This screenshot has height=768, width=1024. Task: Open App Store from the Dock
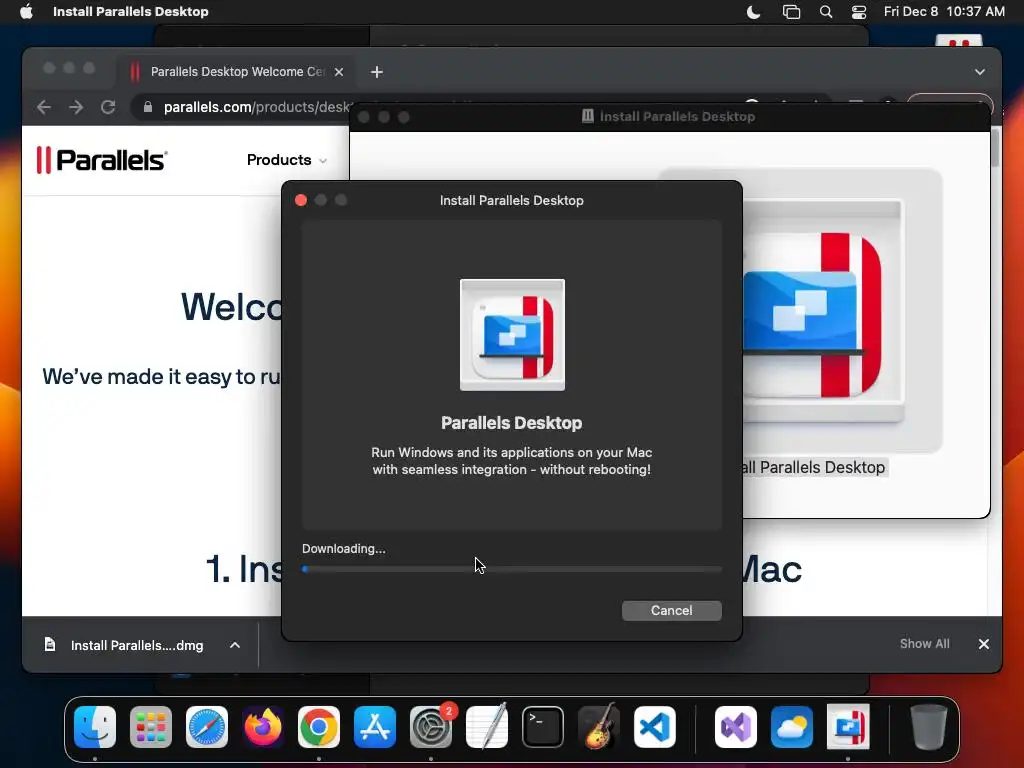375,727
